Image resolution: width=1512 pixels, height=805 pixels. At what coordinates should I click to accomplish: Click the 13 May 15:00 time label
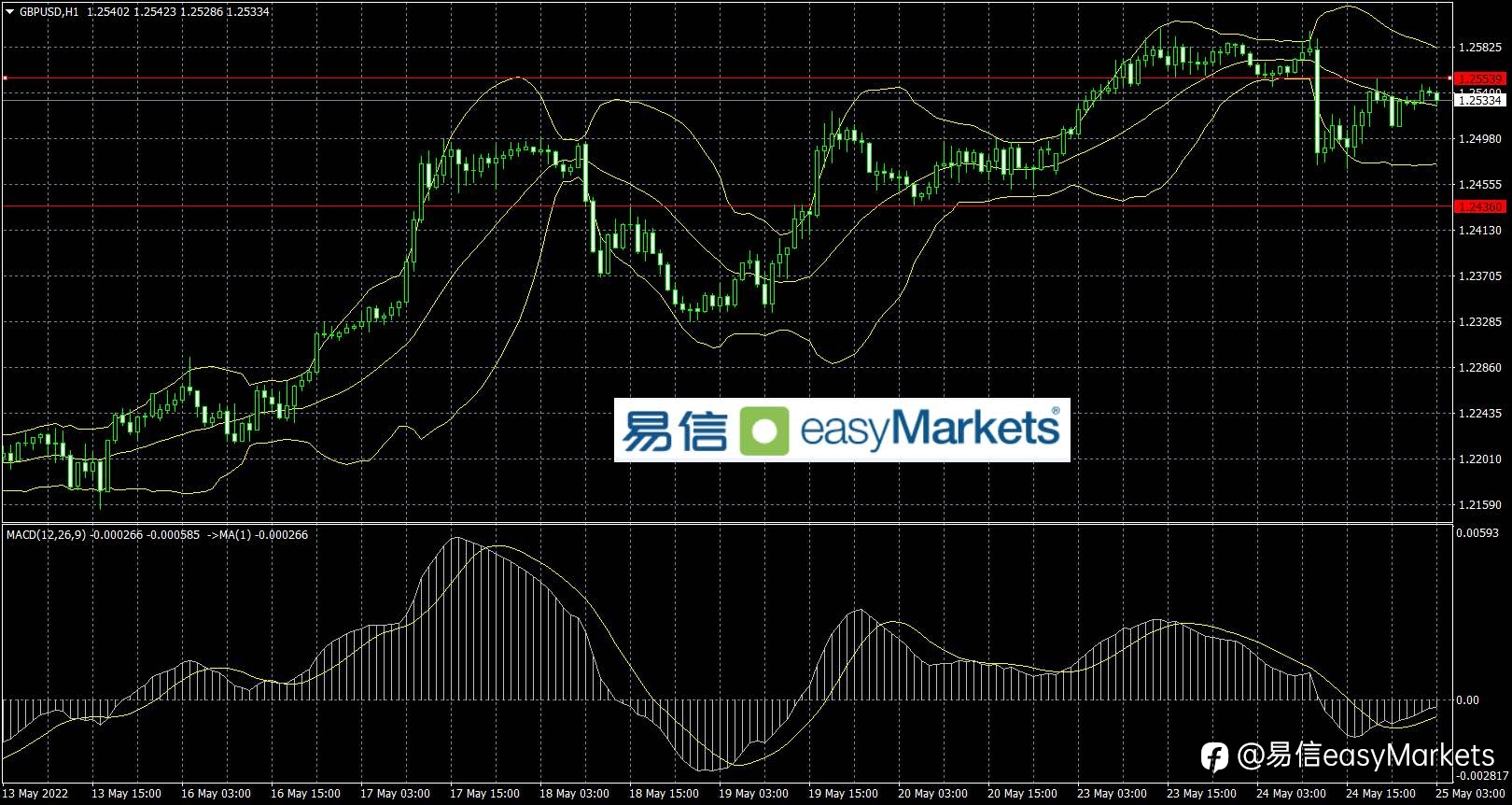(x=126, y=794)
